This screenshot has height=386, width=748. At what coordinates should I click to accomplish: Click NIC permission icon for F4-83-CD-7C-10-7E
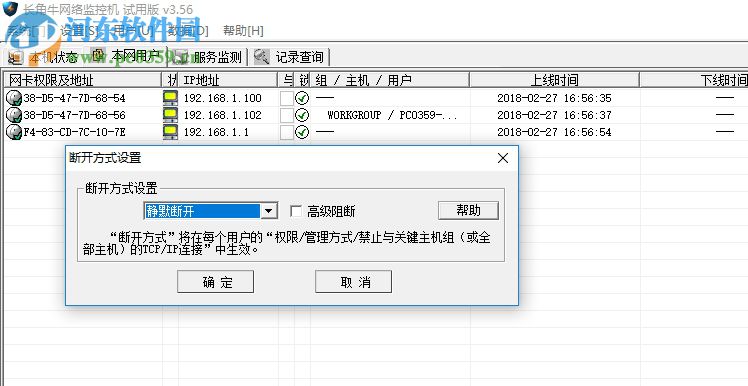coord(14,132)
